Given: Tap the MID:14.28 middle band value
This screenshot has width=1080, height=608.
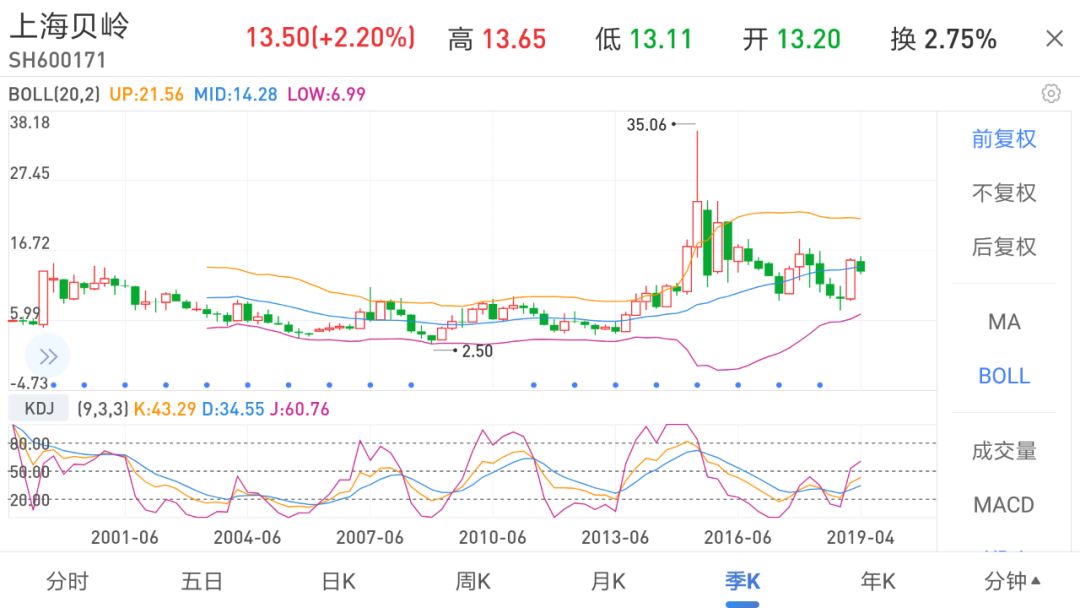Looking at the screenshot, I should coord(236,94).
